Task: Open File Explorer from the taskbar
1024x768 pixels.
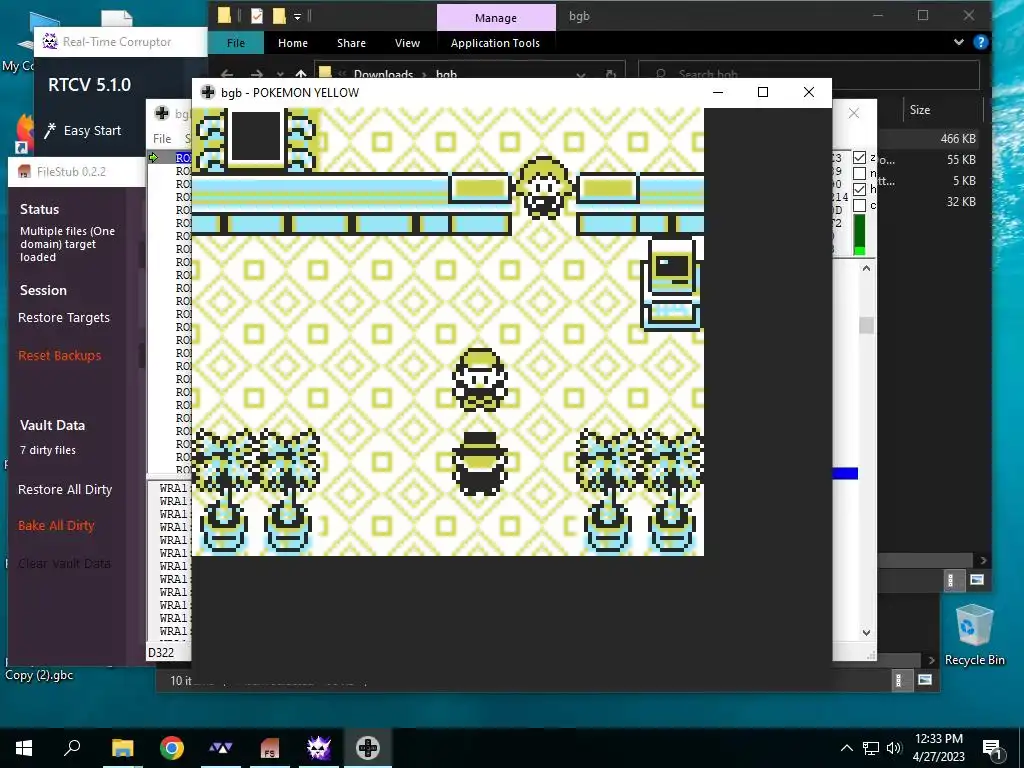Action: 122,748
